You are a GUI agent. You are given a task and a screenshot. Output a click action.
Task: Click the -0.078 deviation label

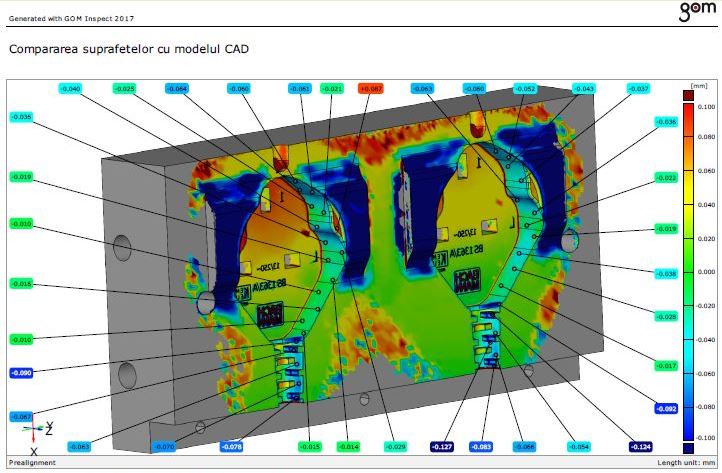[x=231, y=446]
